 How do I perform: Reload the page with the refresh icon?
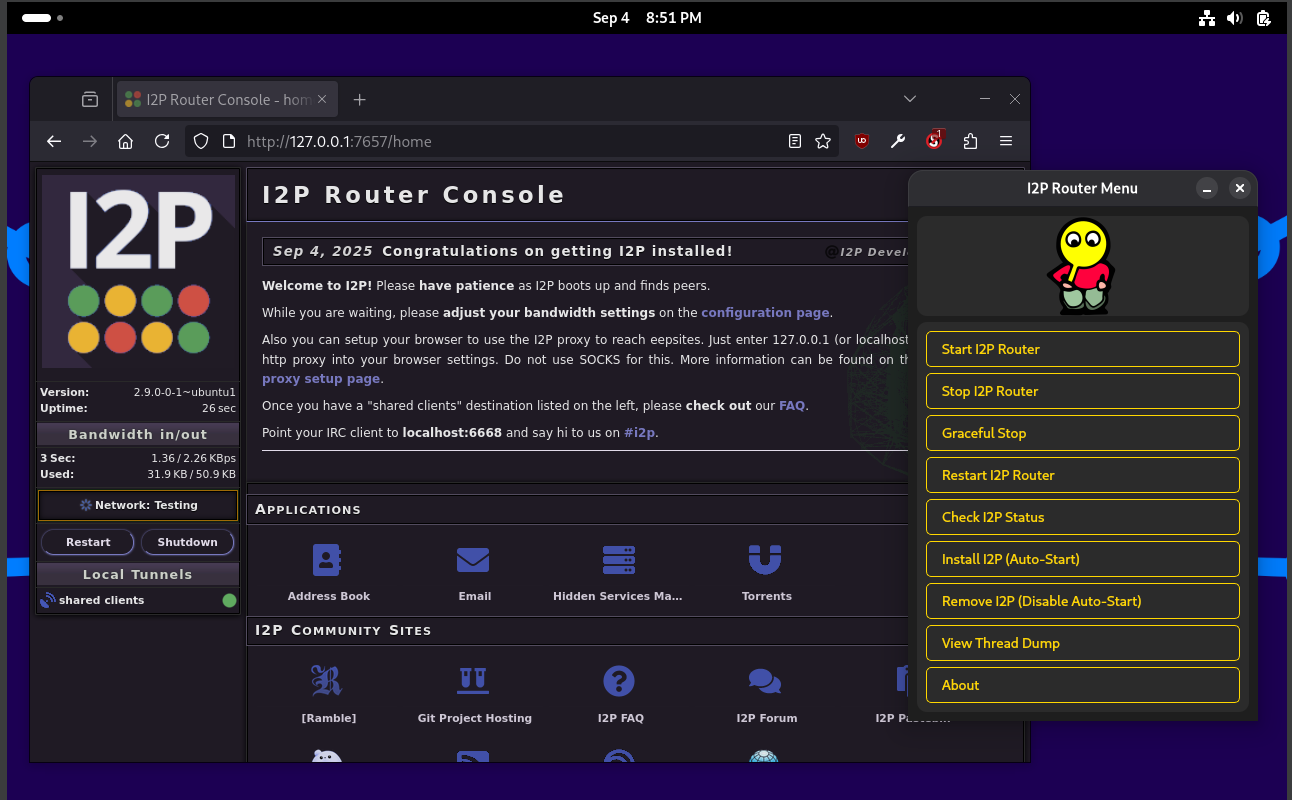click(162, 141)
